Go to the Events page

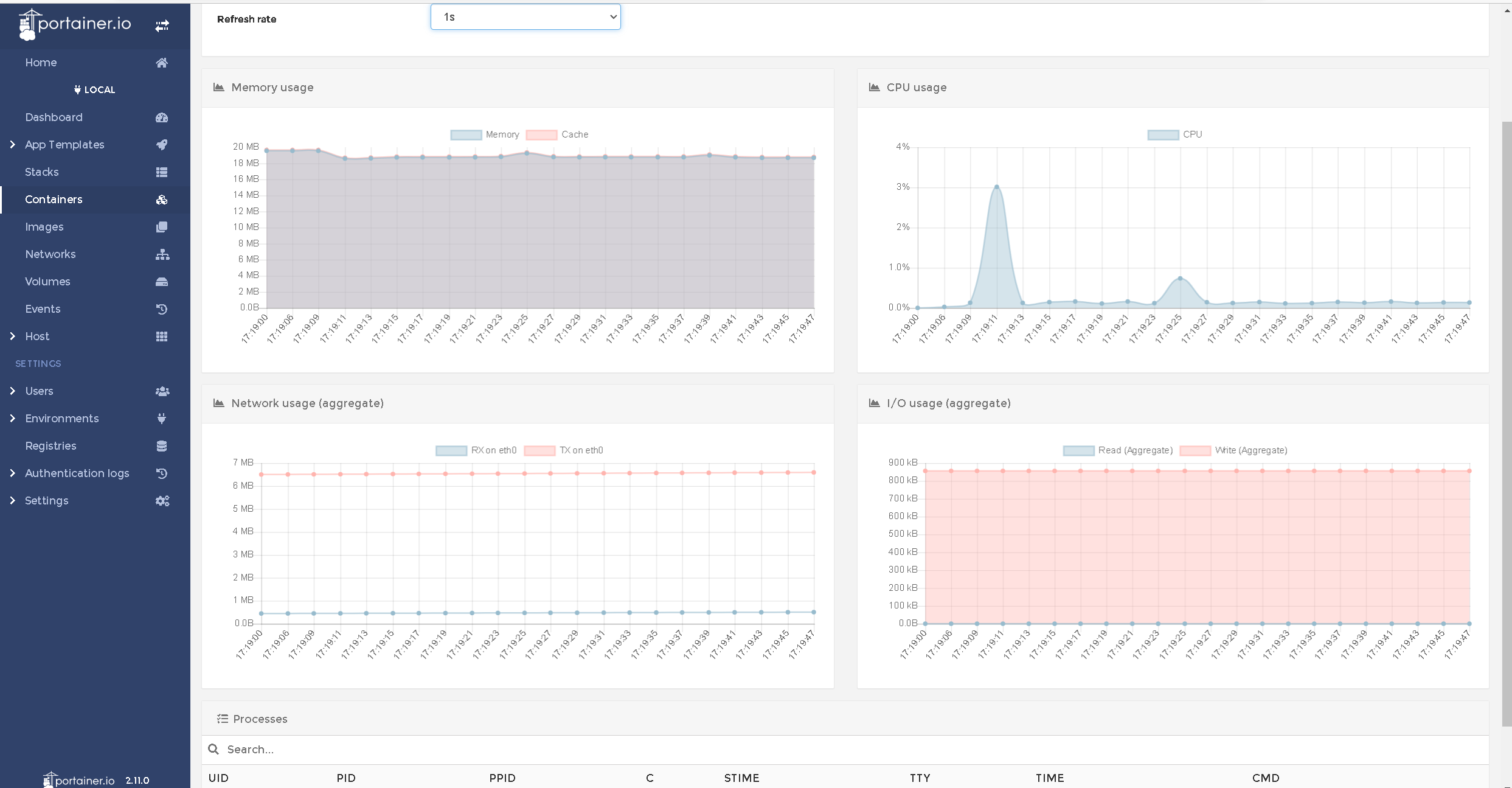[43, 309]
